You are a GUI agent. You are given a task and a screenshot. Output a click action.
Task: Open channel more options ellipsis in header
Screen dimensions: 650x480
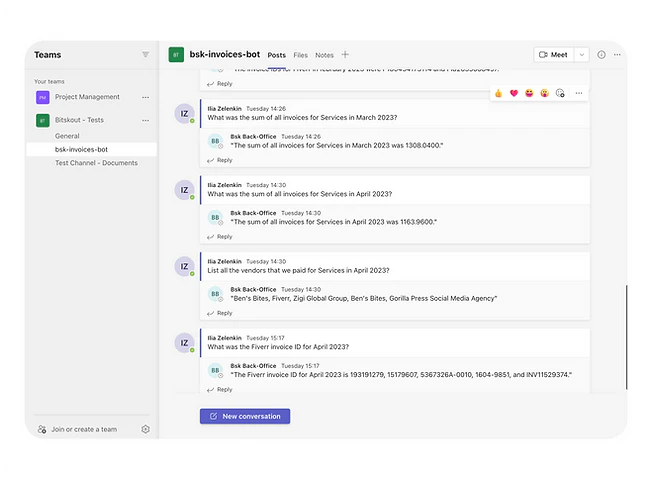point(617,55)
